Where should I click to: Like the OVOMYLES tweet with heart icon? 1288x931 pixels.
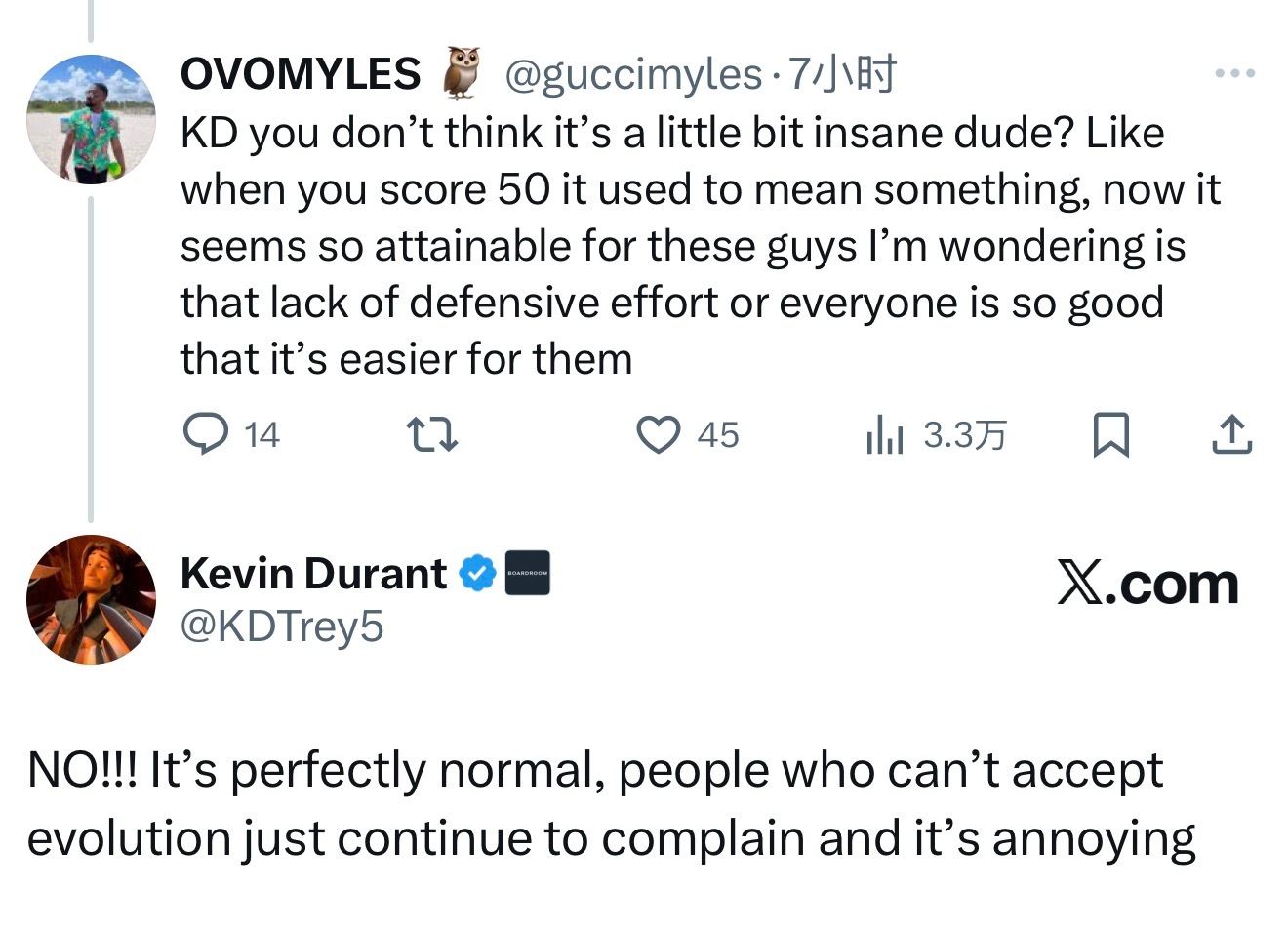[659, 434]
